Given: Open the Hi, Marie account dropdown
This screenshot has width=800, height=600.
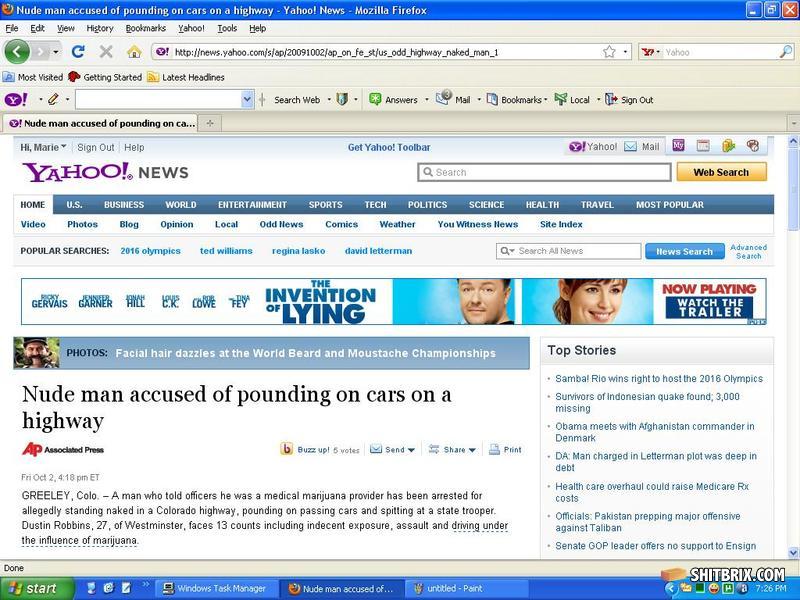Looking at the screenshot, I should click(43, 147).
